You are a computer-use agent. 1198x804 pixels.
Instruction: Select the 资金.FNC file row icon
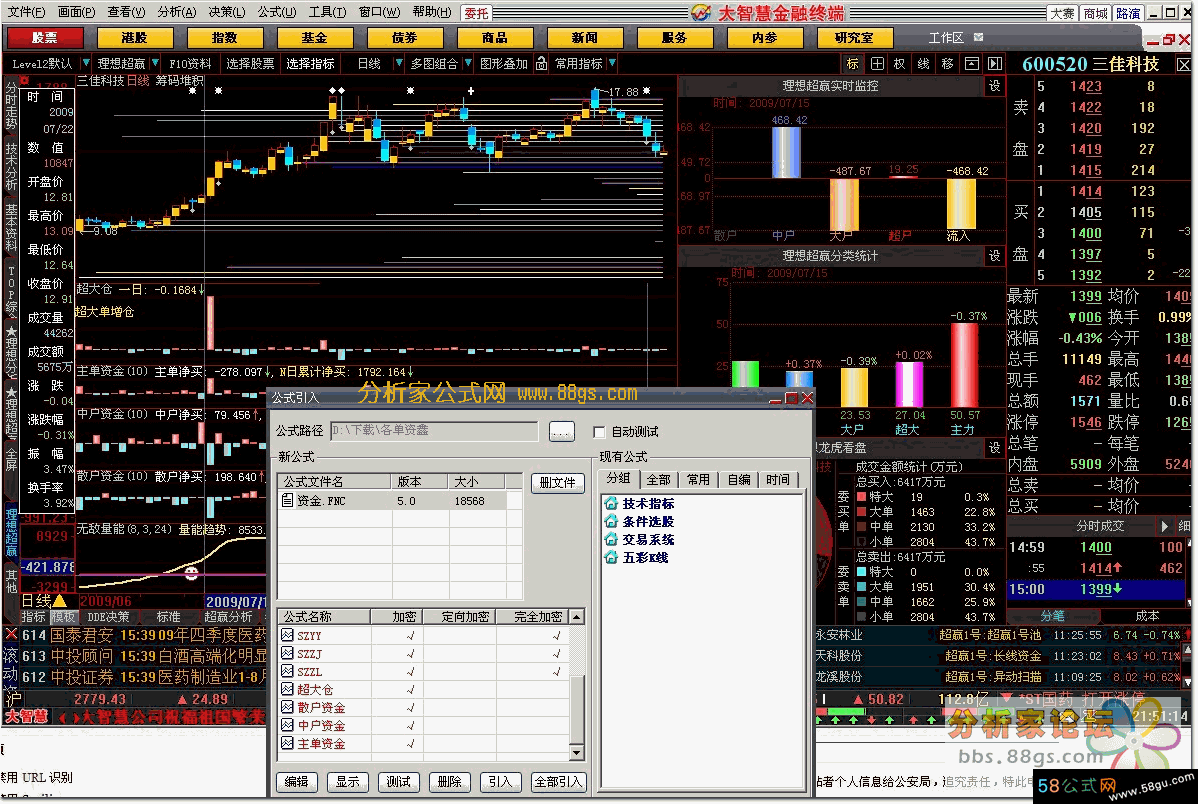coord(287,501)
